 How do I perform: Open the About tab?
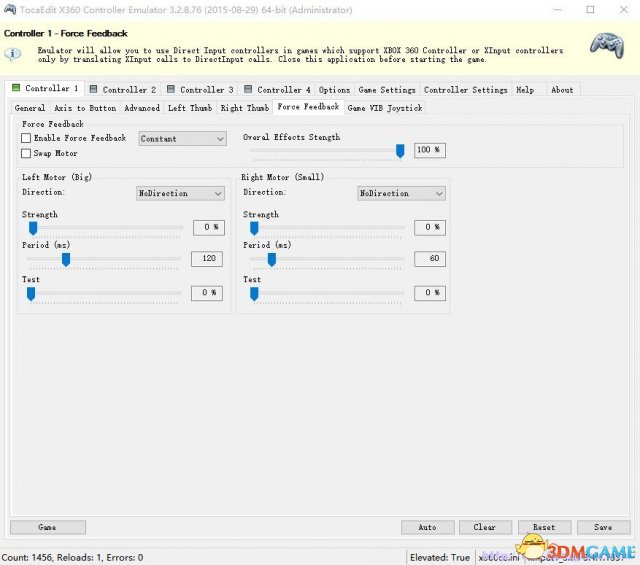[x=562, y=89]
